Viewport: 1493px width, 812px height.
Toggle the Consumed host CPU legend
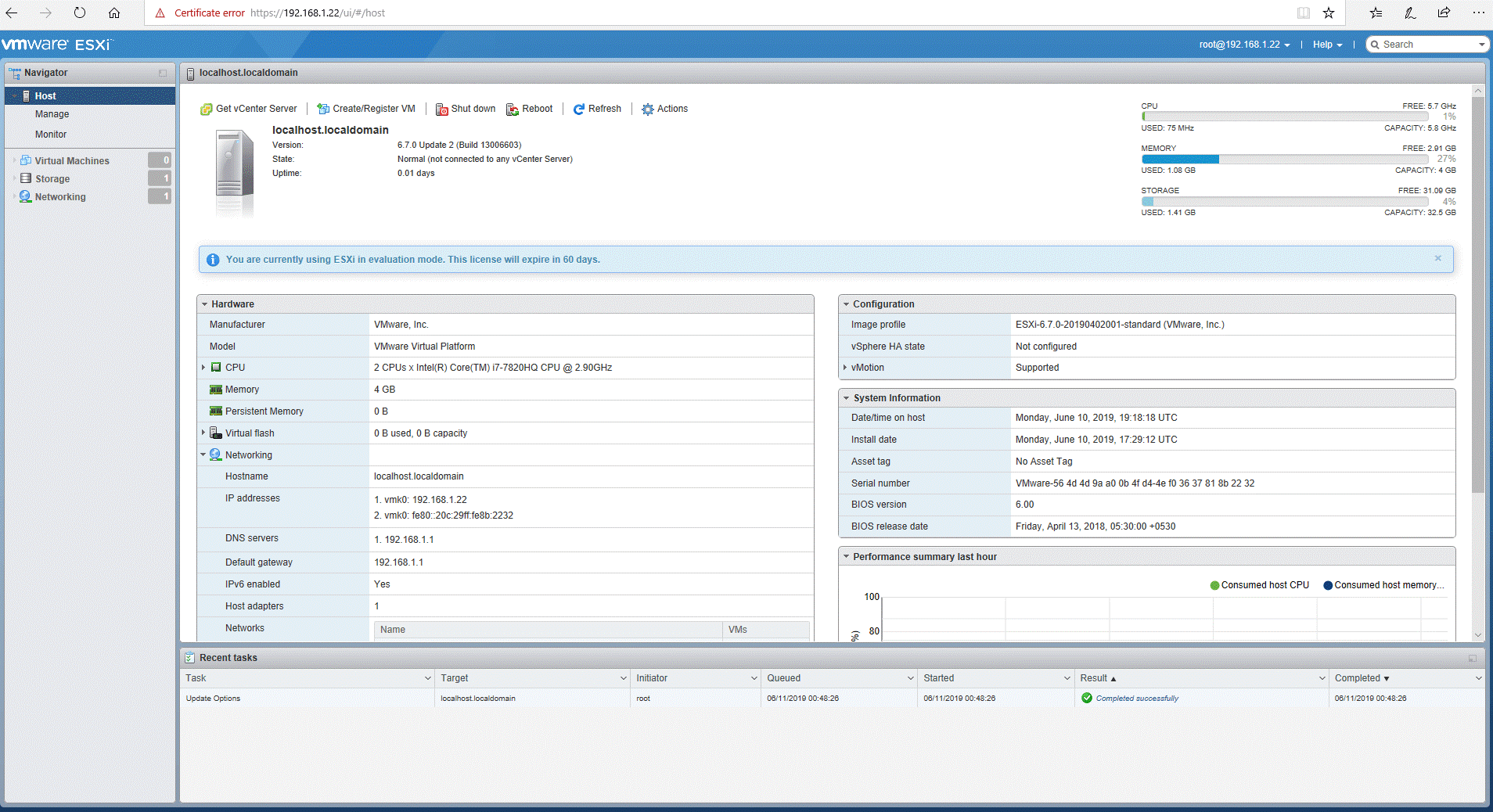pos(1258,584)
